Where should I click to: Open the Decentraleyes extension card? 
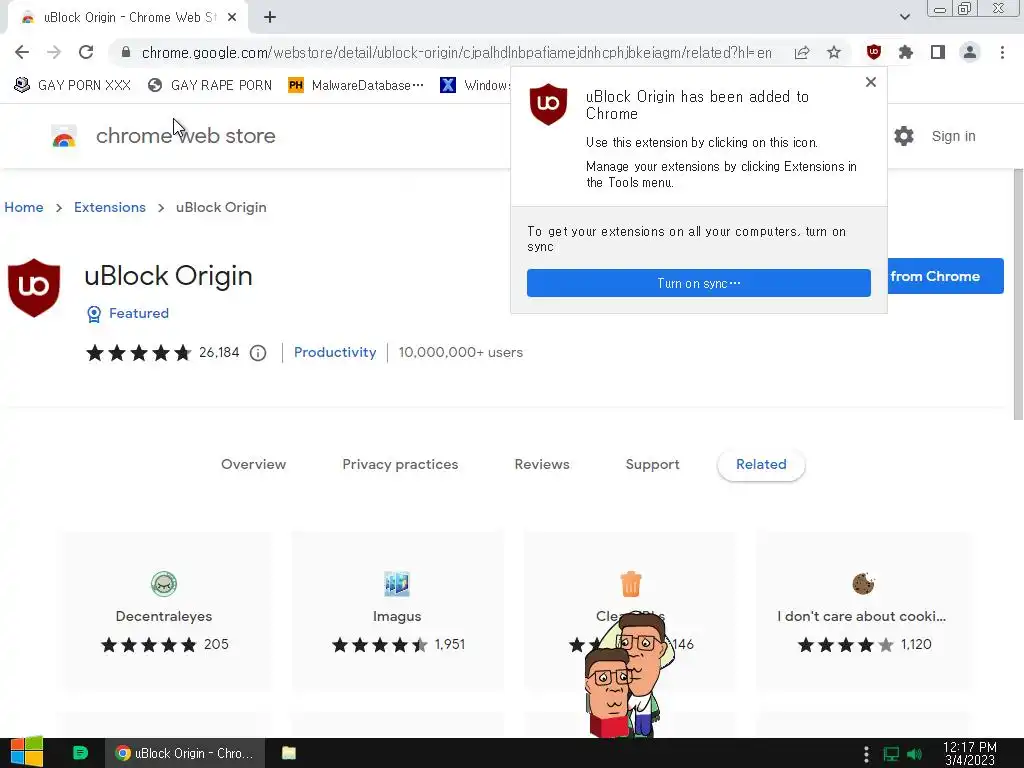click(x=164, y=611)
